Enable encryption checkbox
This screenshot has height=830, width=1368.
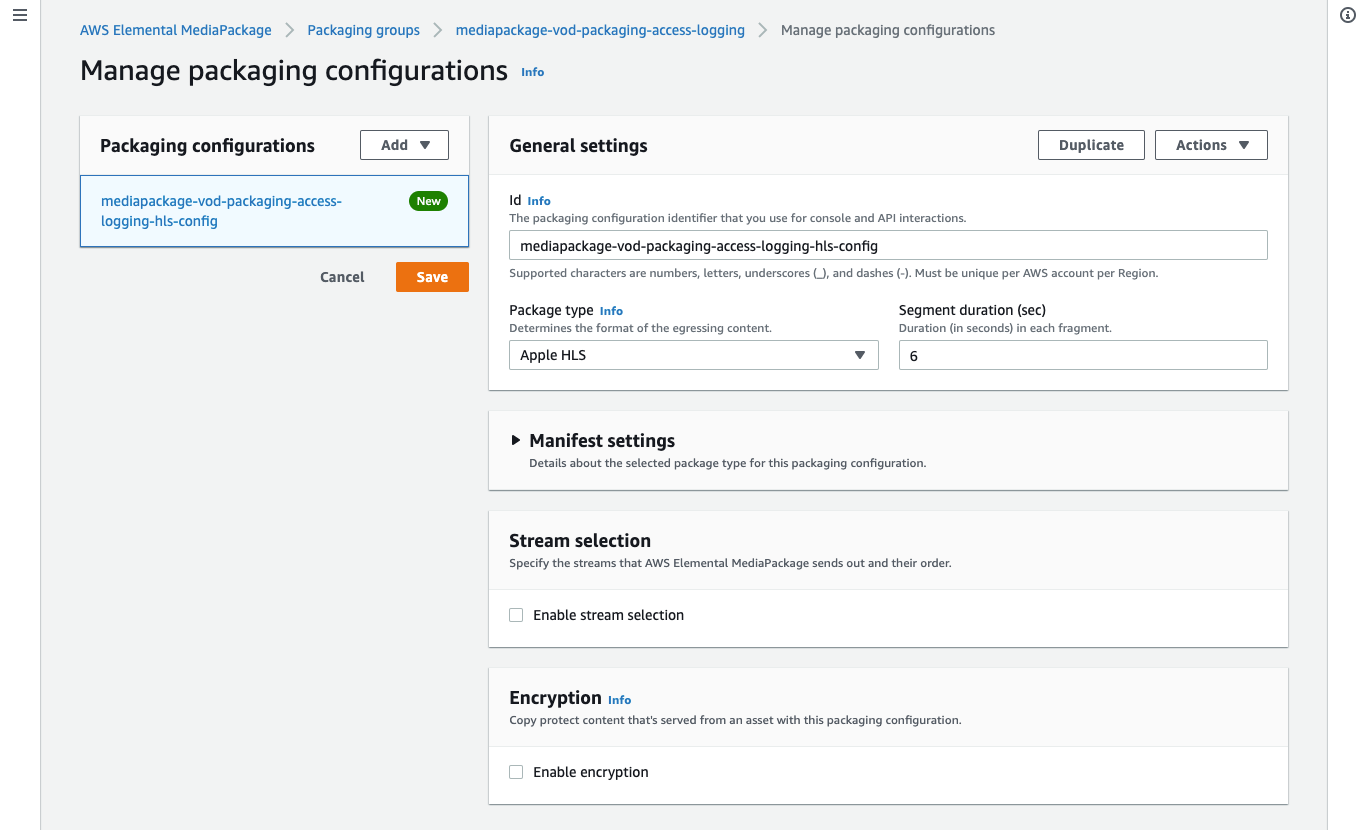[x=516, y=772]
